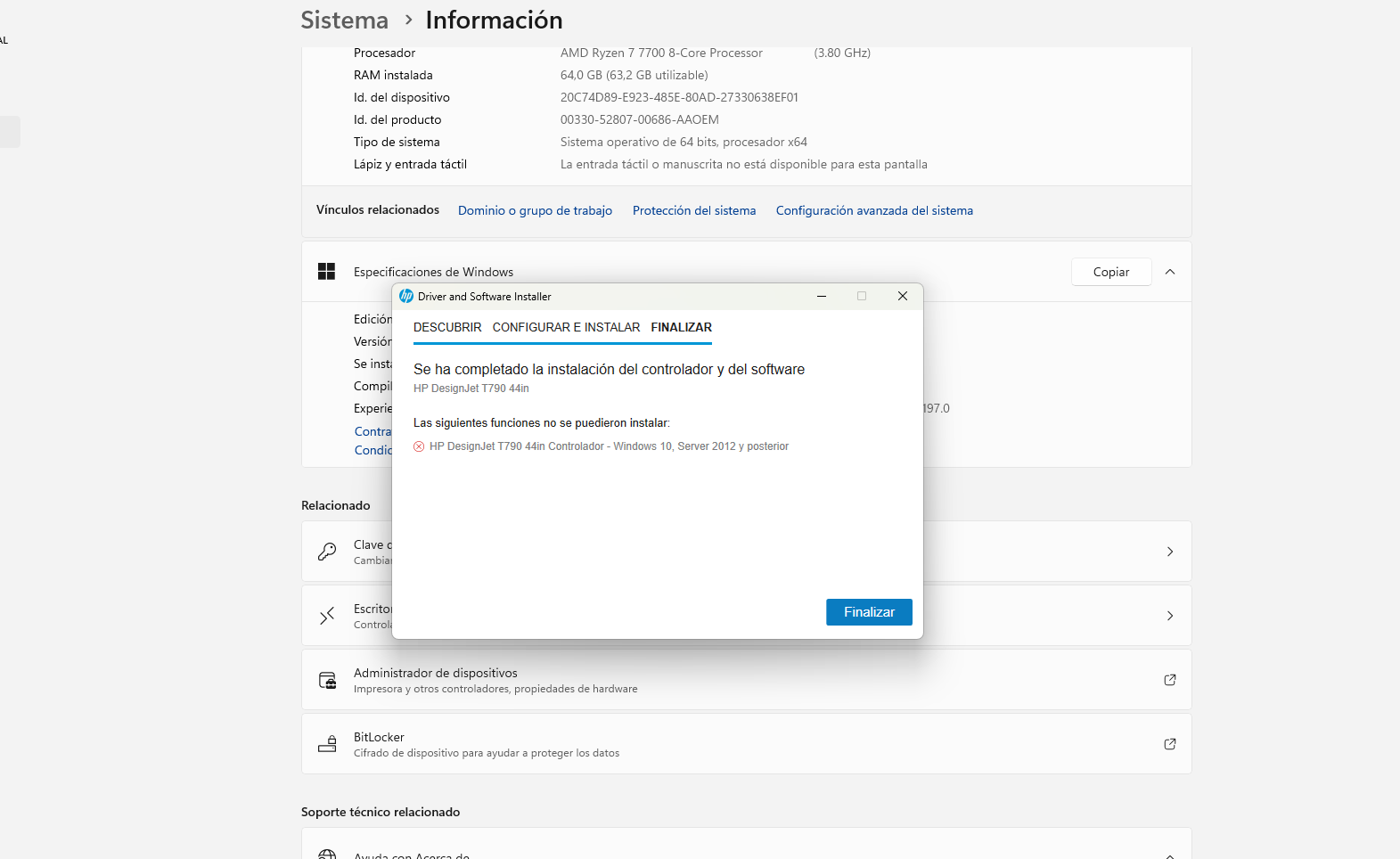Click the Condiciones link in Windows specs
This screenshot has width=1400, height=859.
point(373,451)
